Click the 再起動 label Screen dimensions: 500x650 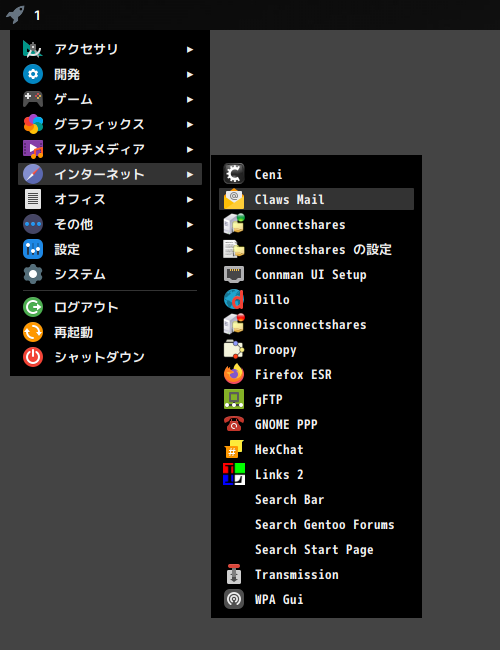pos(73,332)
